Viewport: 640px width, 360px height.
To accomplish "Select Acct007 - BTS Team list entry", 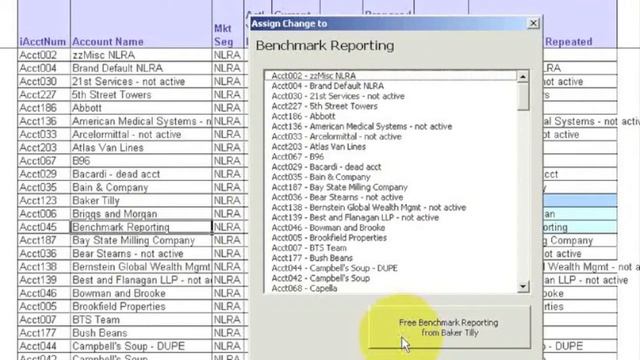I will click(x=391, y=248).
